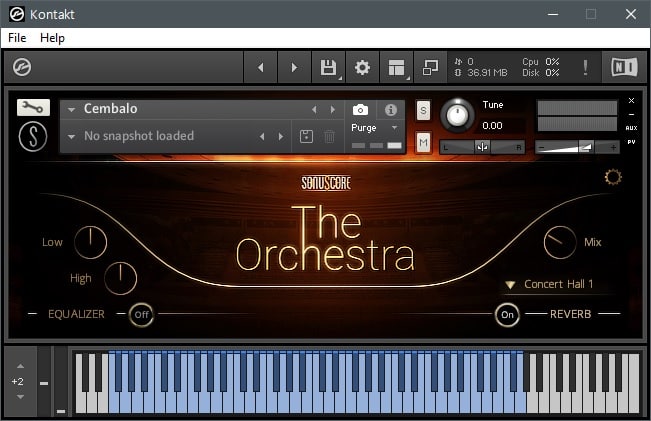Go to previous instrument with toolbar left arrow
The image size is (651, 421).
pyautogui.click(x=260, y=67)
